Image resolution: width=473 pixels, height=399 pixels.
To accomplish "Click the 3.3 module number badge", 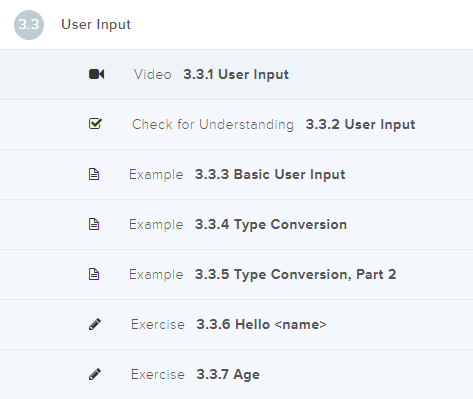I will click(29, 25).
